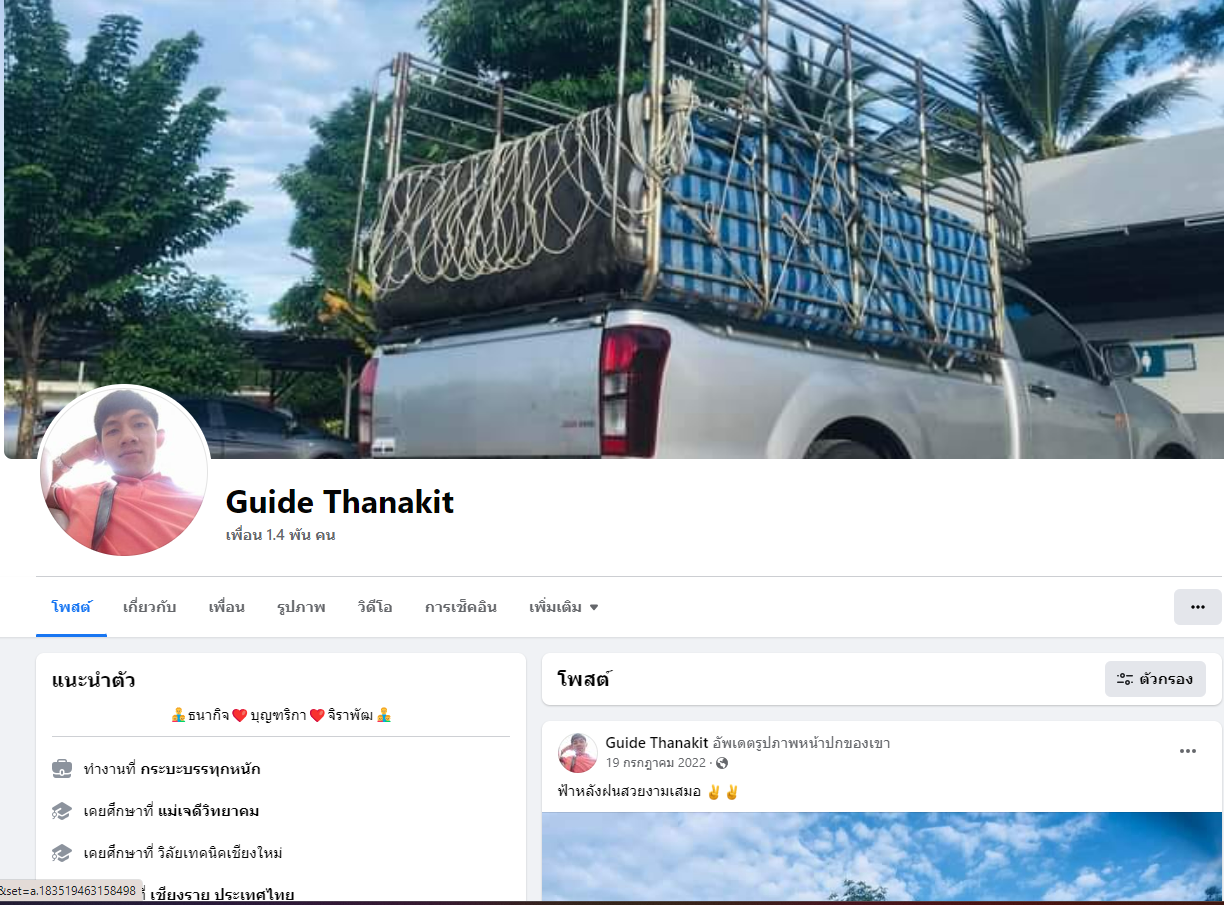1224x905 pixels.
Task: Go to the รูปภาพ tab
Action: point(301,607)
